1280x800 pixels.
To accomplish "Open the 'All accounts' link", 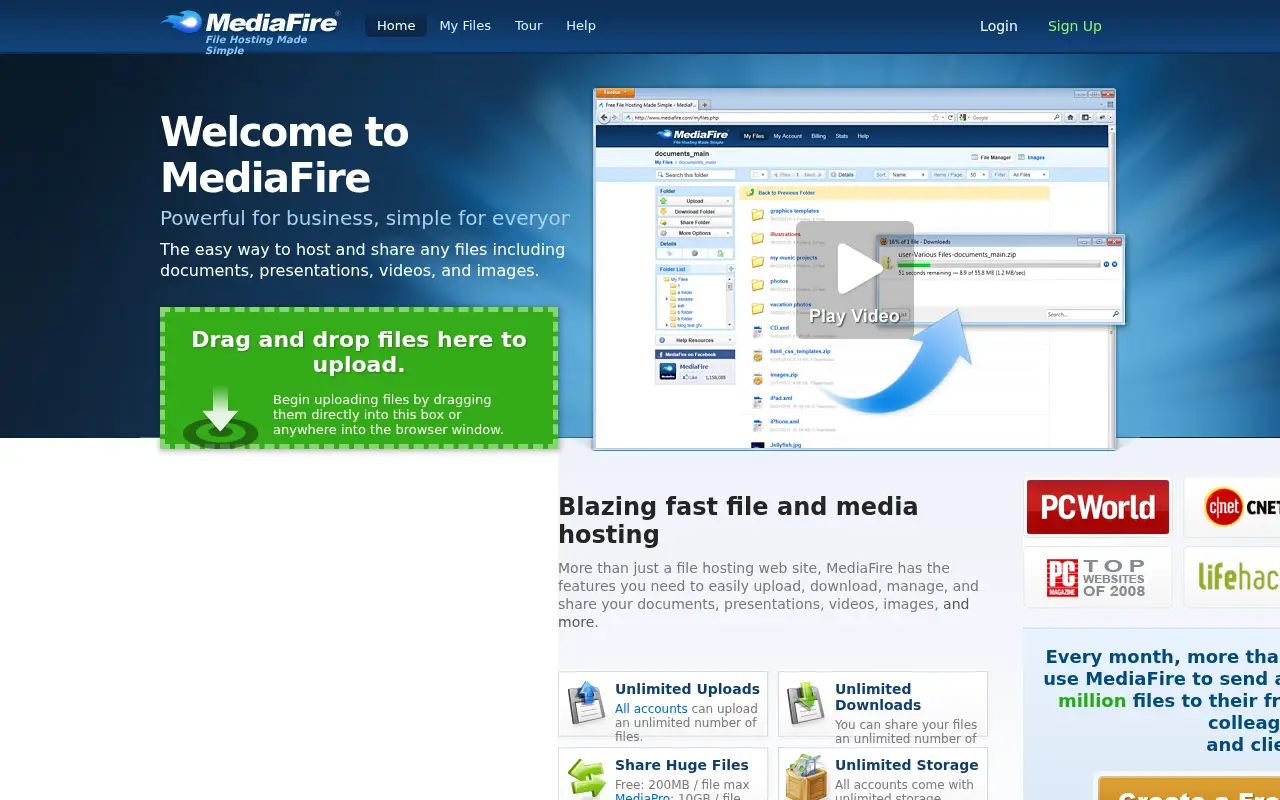I will (x=651, y=709).
